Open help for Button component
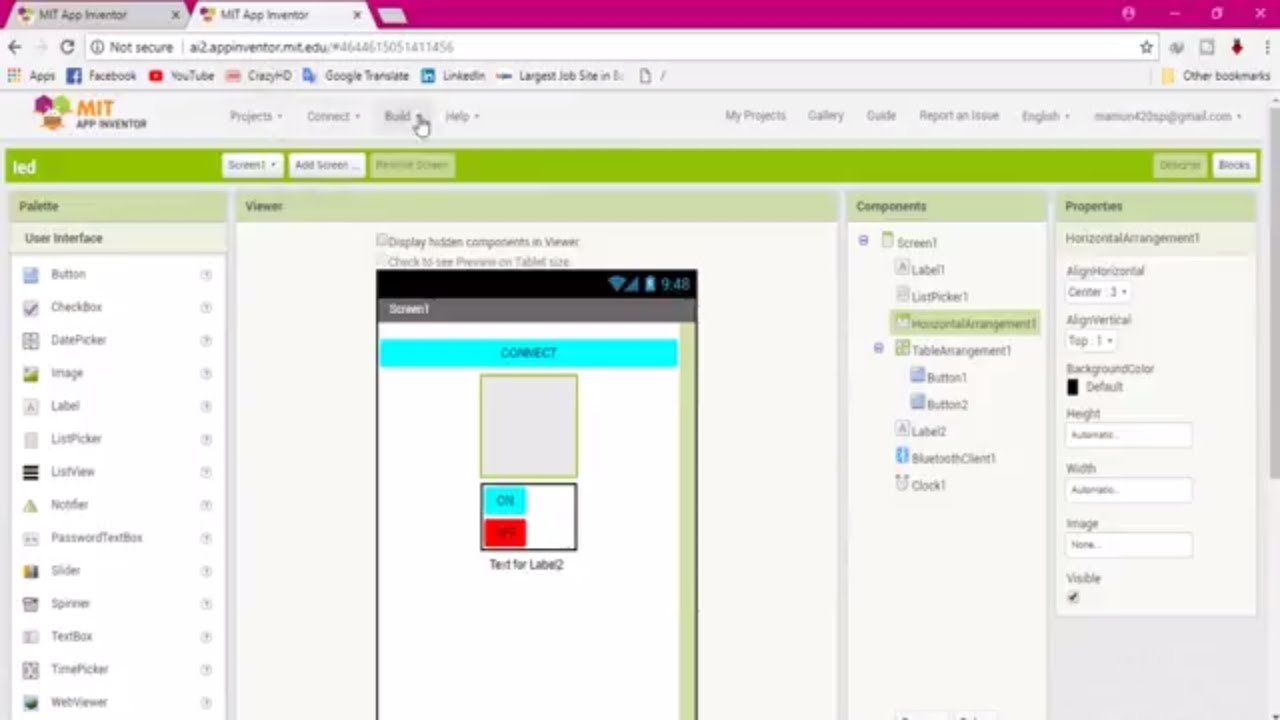This screenshot has width=1280, height=720. [x=206, y=275]
